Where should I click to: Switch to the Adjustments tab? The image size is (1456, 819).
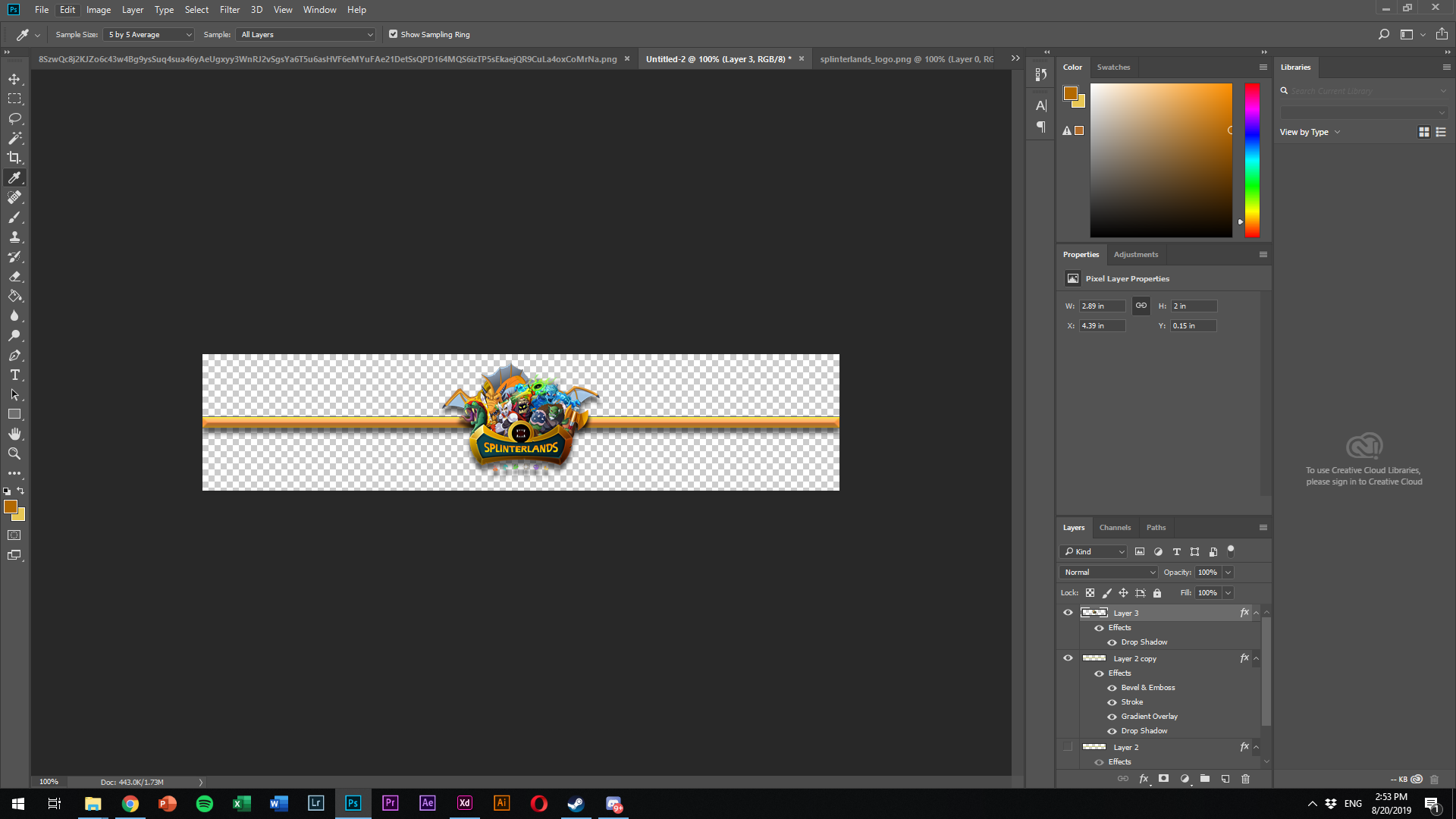[1135, 254]
